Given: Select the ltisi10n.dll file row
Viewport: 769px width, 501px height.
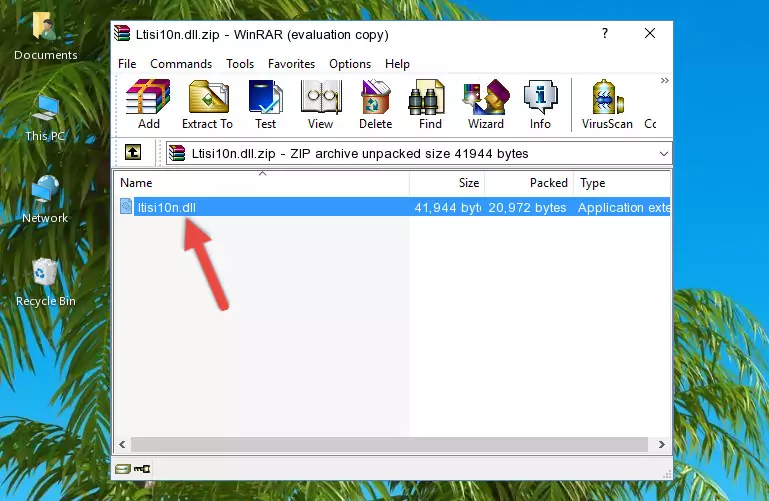Looking at the screenshot, I should pyautogui.click(x=394, y=207).
